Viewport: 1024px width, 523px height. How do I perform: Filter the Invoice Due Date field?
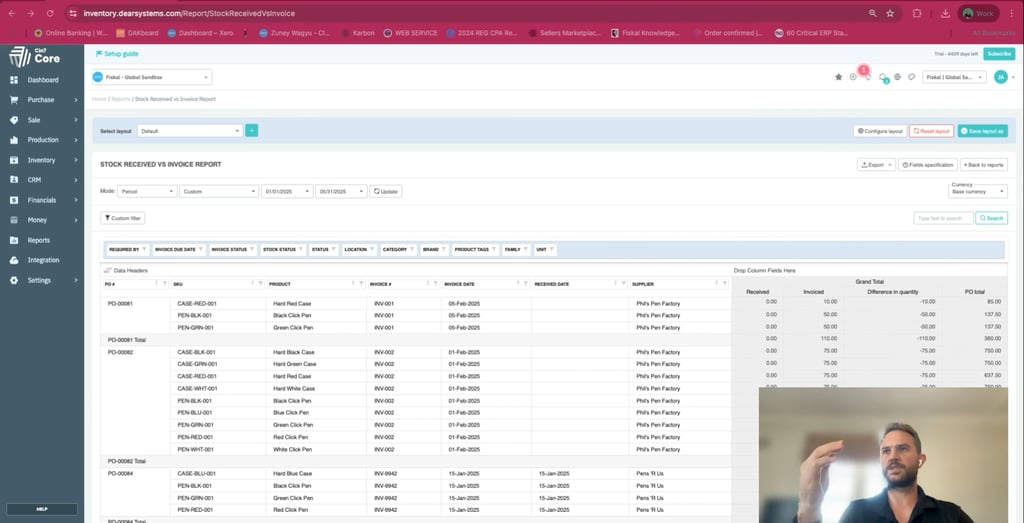[200, 249]
